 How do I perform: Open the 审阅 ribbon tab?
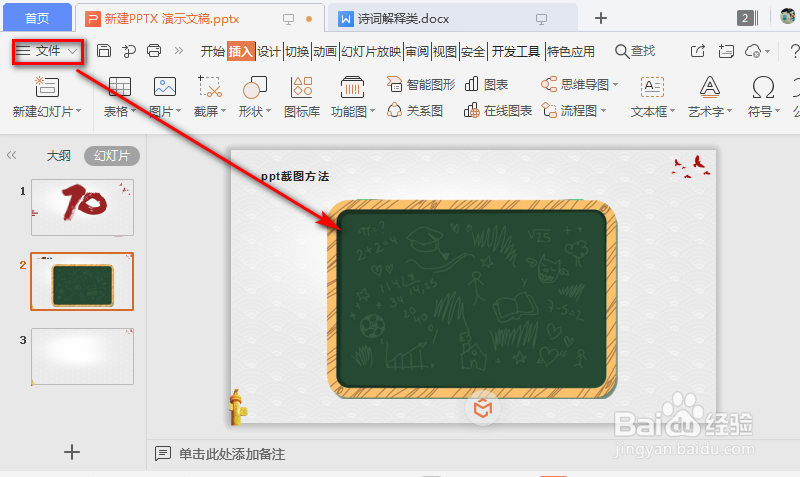[x=417, y=52]
